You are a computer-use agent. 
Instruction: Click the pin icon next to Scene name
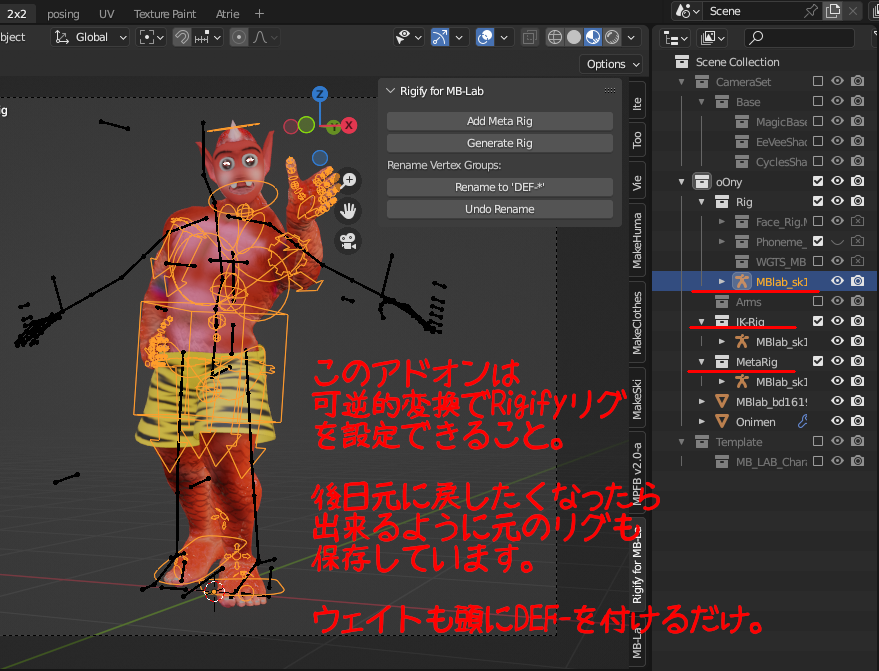(812, 11)
